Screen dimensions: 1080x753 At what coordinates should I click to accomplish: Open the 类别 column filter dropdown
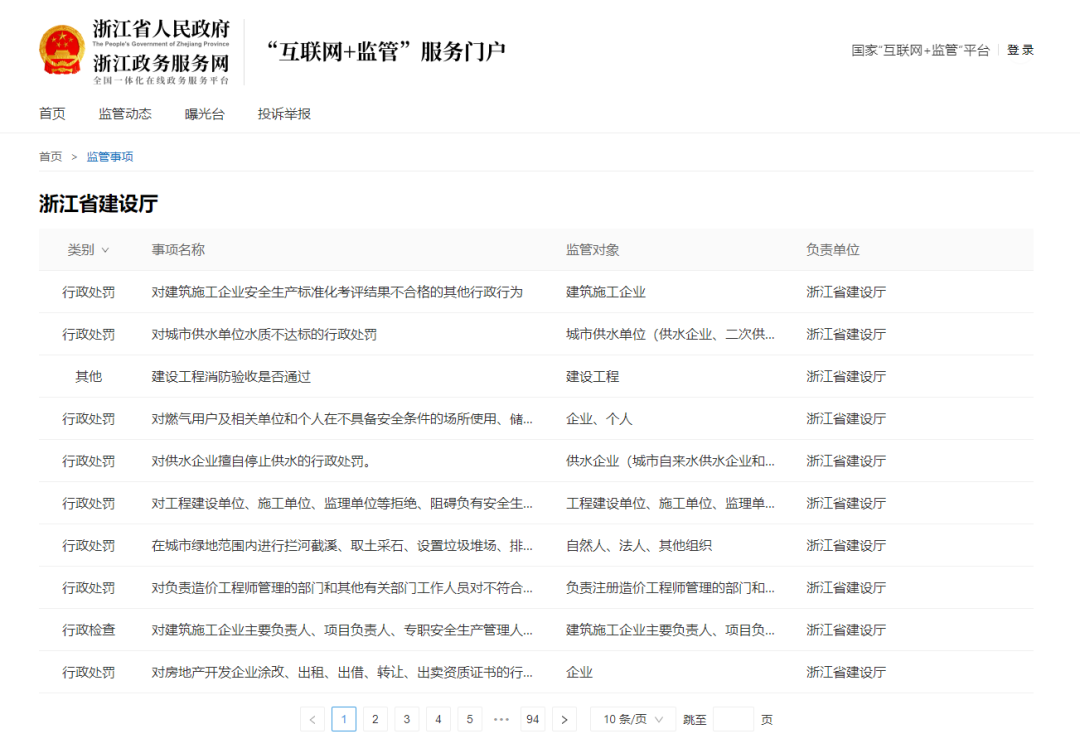tap(88, 250)
